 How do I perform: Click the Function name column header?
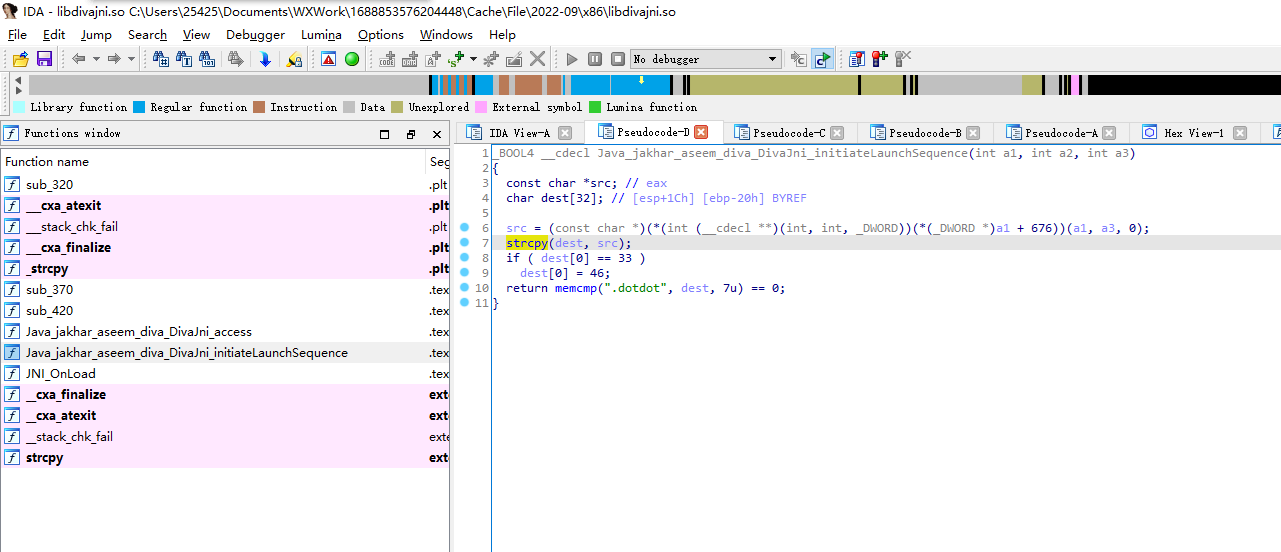click(x=214, y=161)
